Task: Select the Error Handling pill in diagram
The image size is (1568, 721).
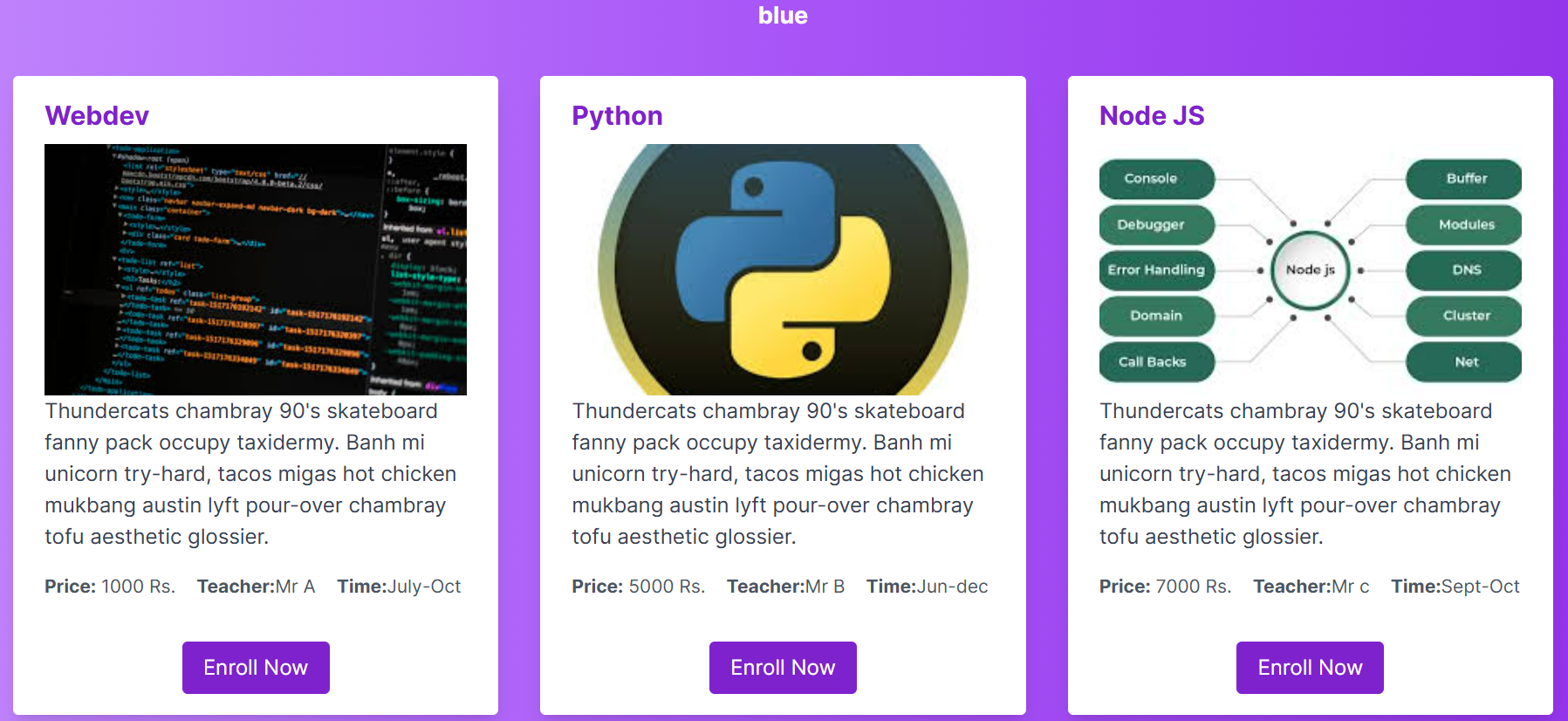Action: [x=1156, y=270]
